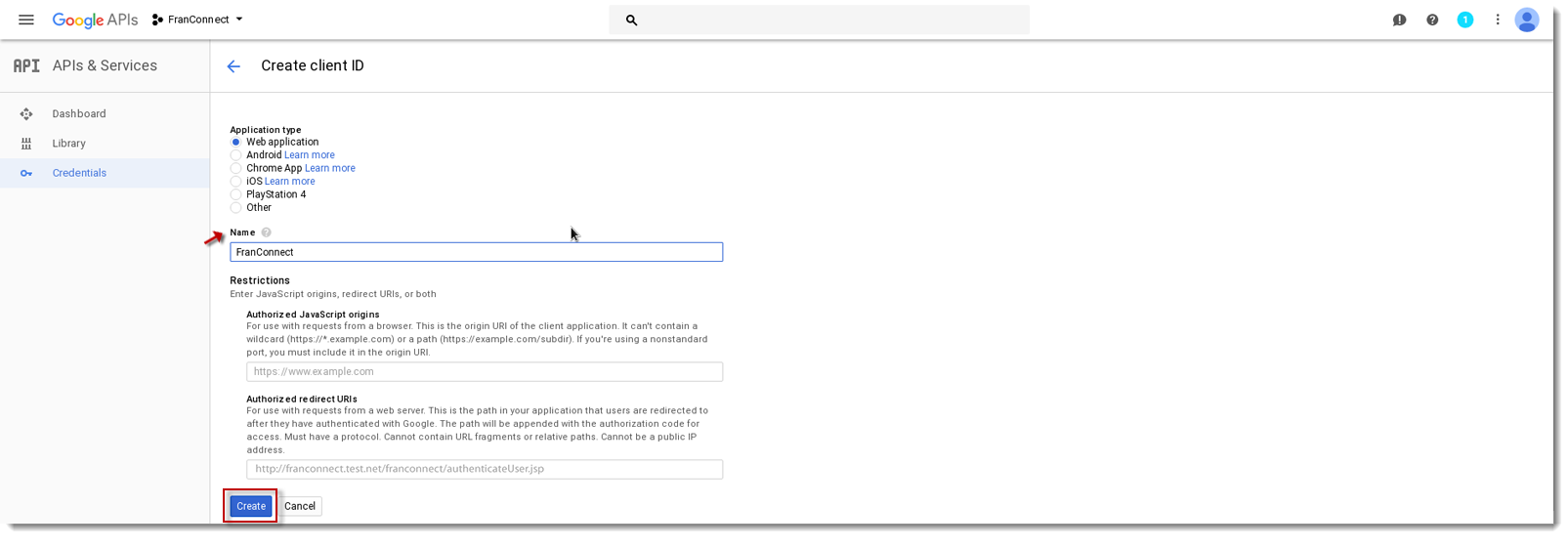Select Web application radio button
This screenshot has height=548, width=1568.
tap(235, 142)
